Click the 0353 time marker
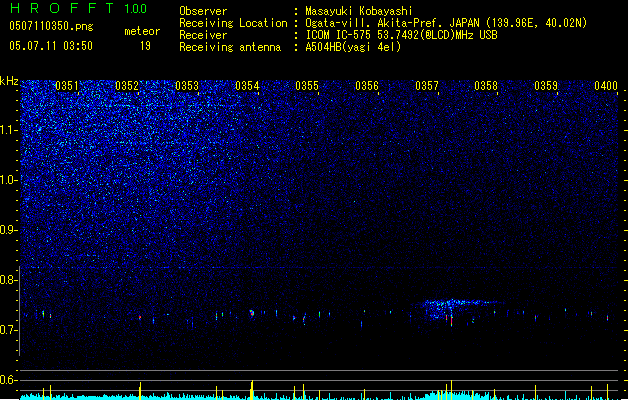 click(x=187, y=86)
